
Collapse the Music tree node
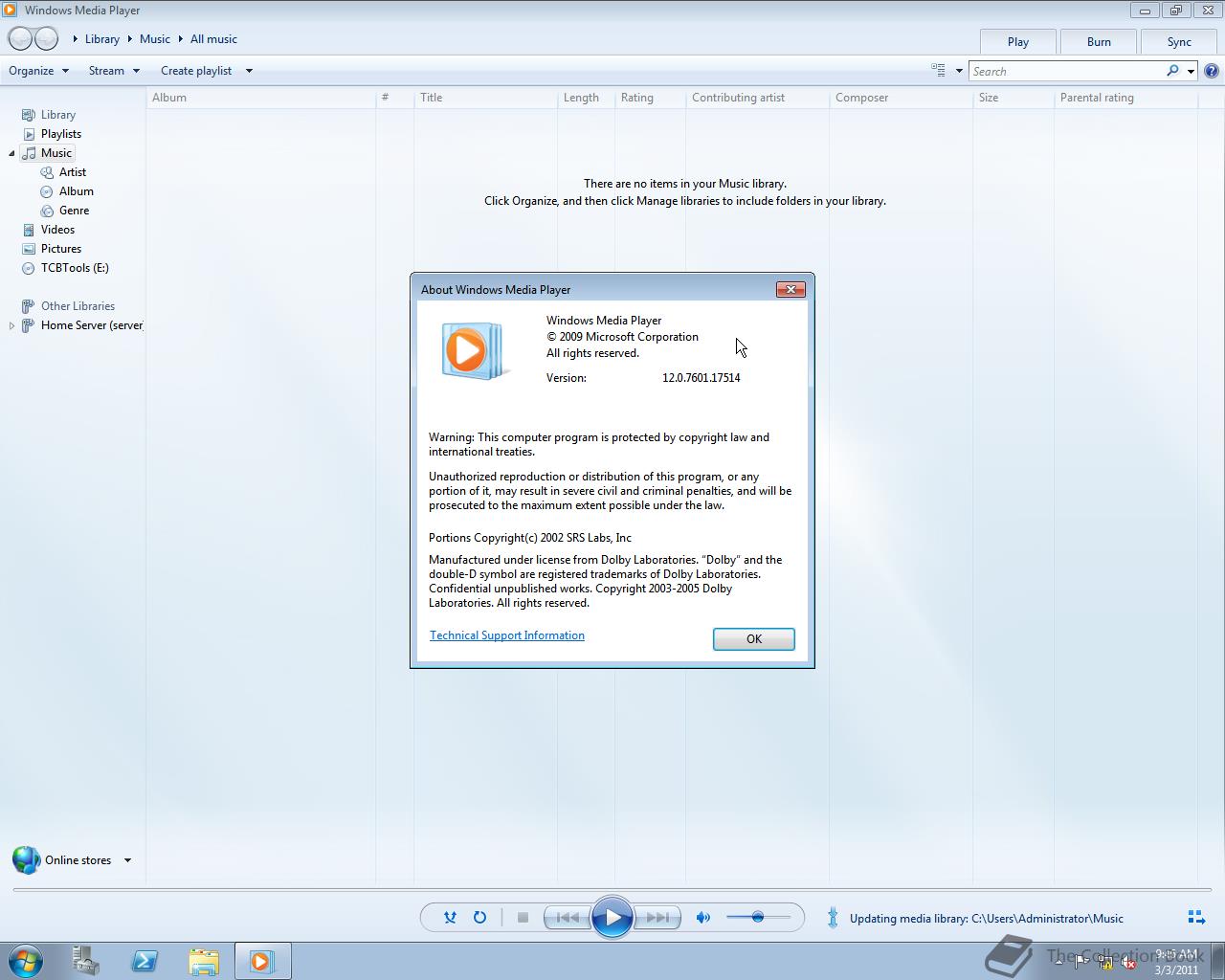click(11, 153)
